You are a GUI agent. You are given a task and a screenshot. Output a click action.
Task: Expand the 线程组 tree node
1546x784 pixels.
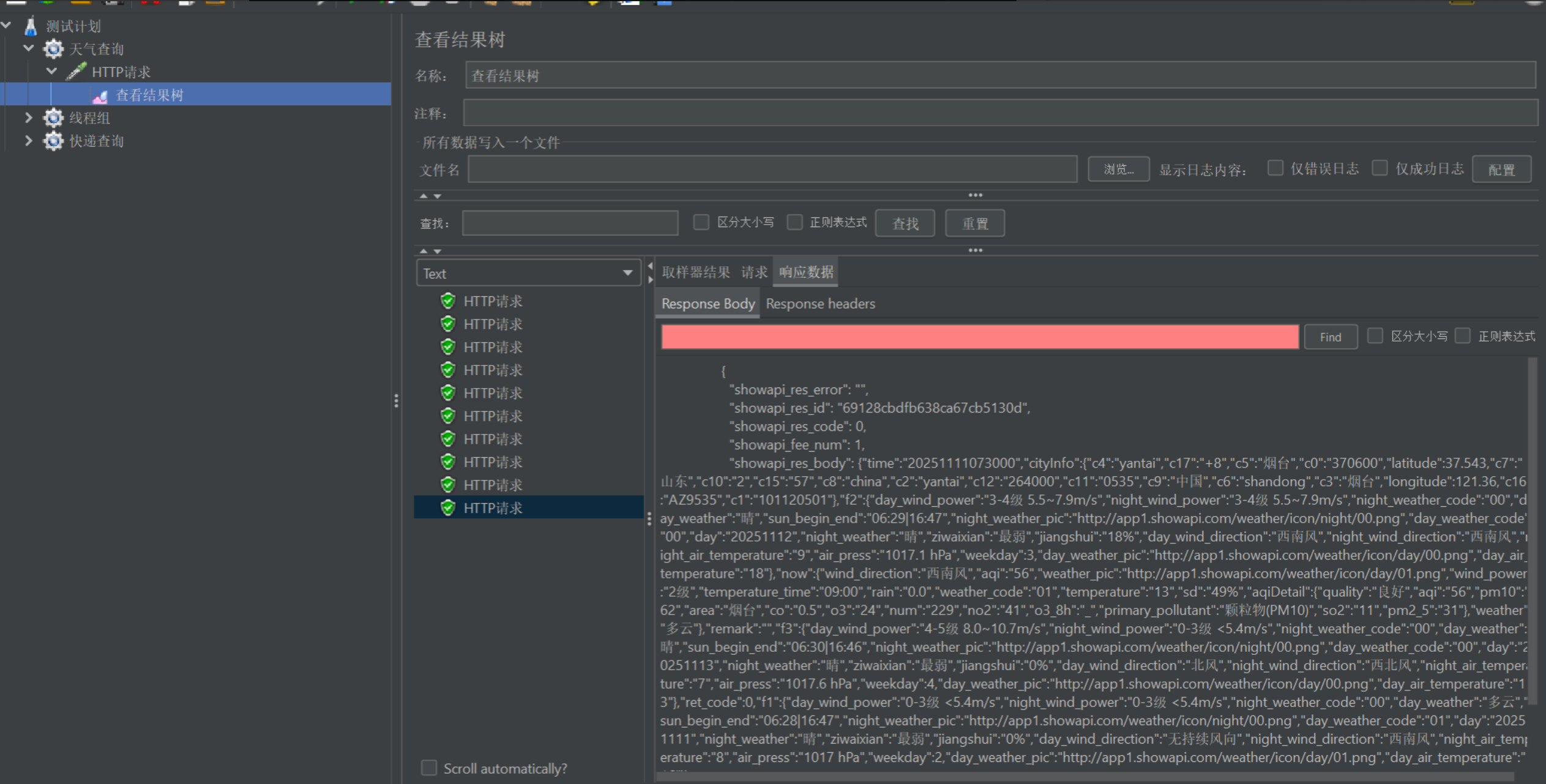coord(28,118)
